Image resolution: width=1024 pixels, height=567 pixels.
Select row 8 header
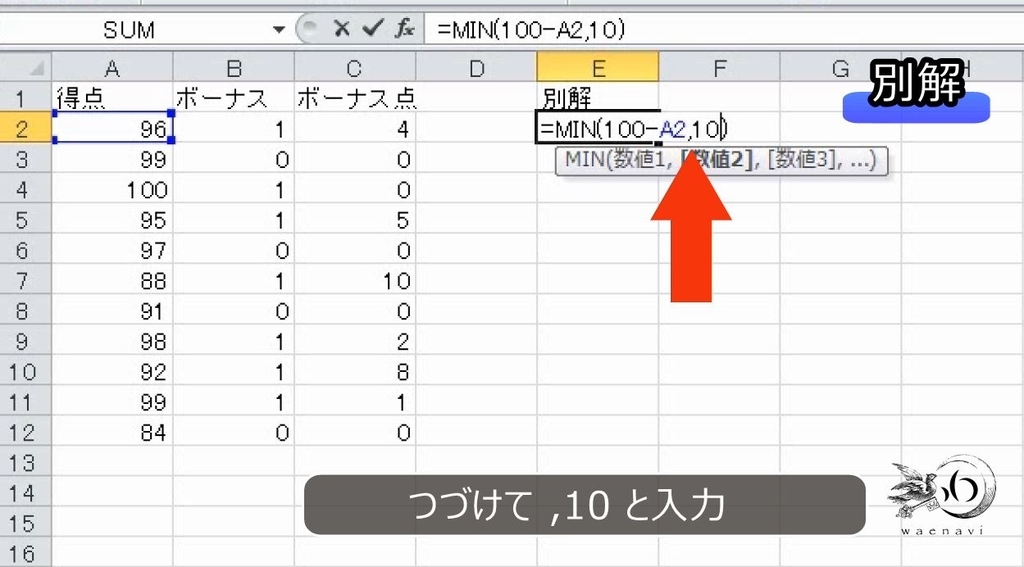[x=26, y=311]
